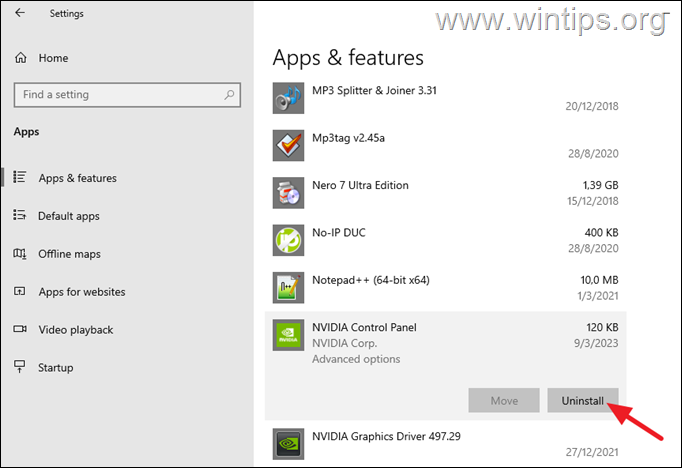This screenshot has width=682, height=468.
Task: Click NVIDIA Control Panel app name
Action: tap(364, 327)
